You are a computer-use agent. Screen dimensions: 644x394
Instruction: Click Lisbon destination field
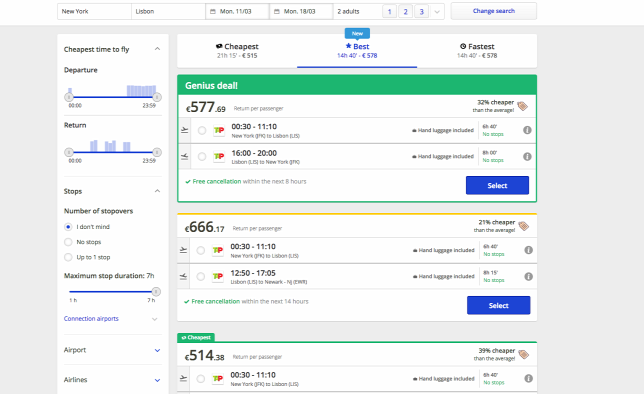tap(168, 12)
